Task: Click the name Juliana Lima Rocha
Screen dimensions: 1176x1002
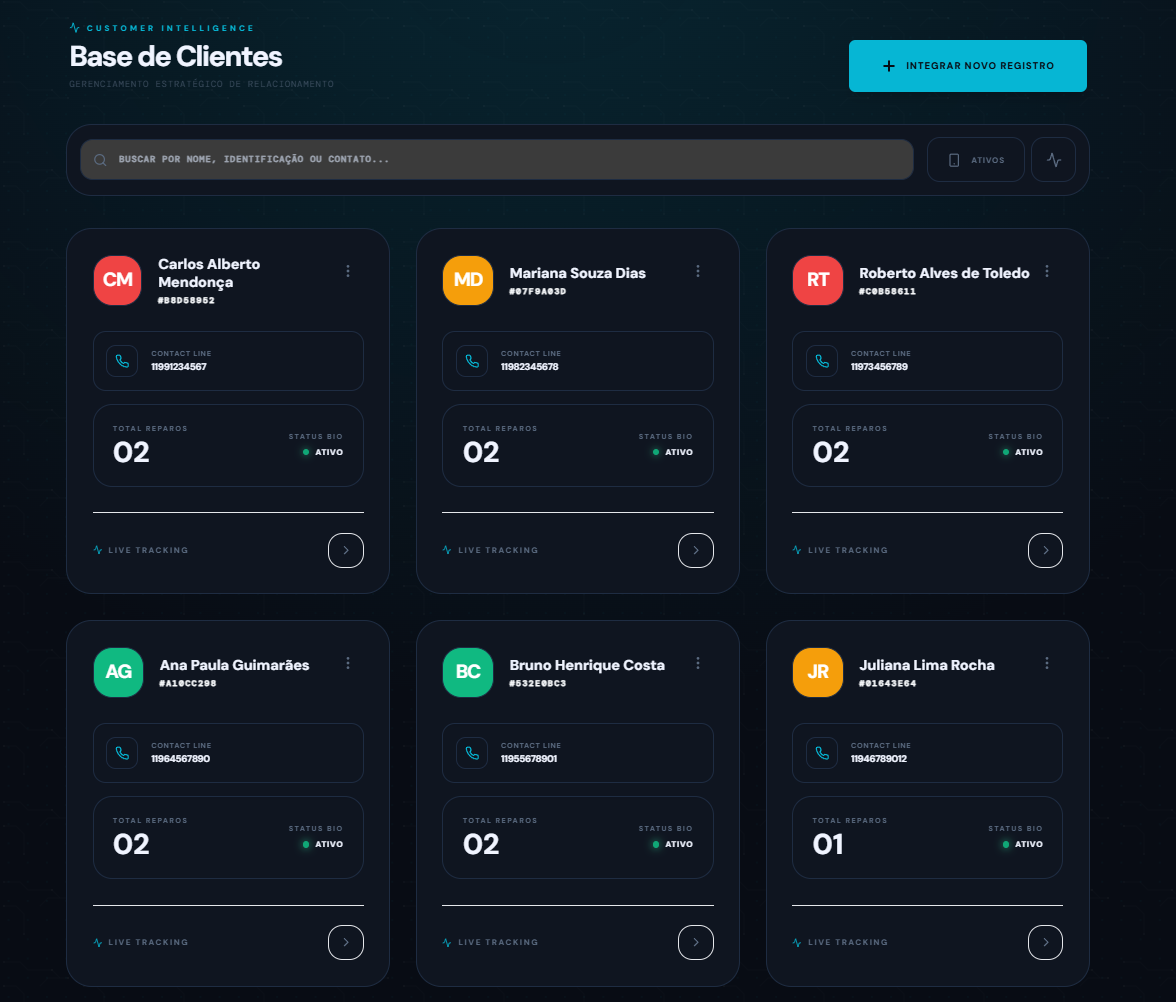Action: (927, 665)
